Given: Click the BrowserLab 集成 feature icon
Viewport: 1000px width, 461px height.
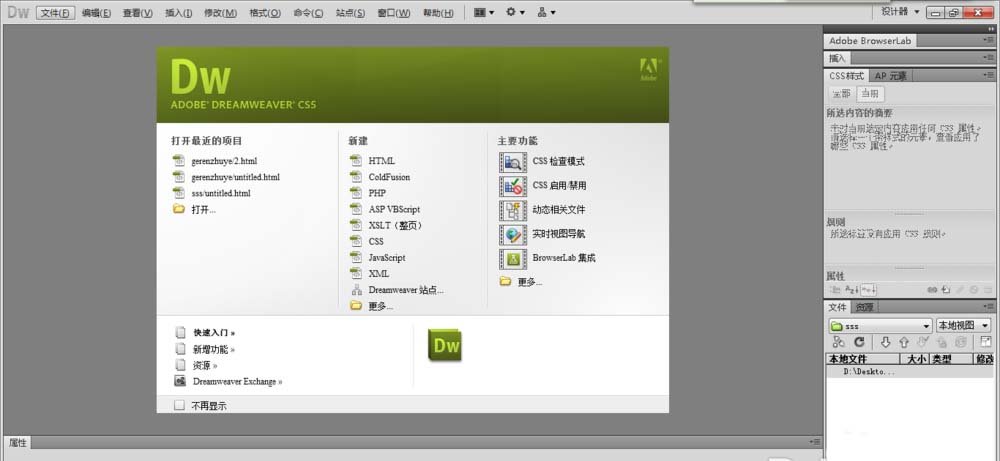Looking at the screenshot, I should [513, 259].
